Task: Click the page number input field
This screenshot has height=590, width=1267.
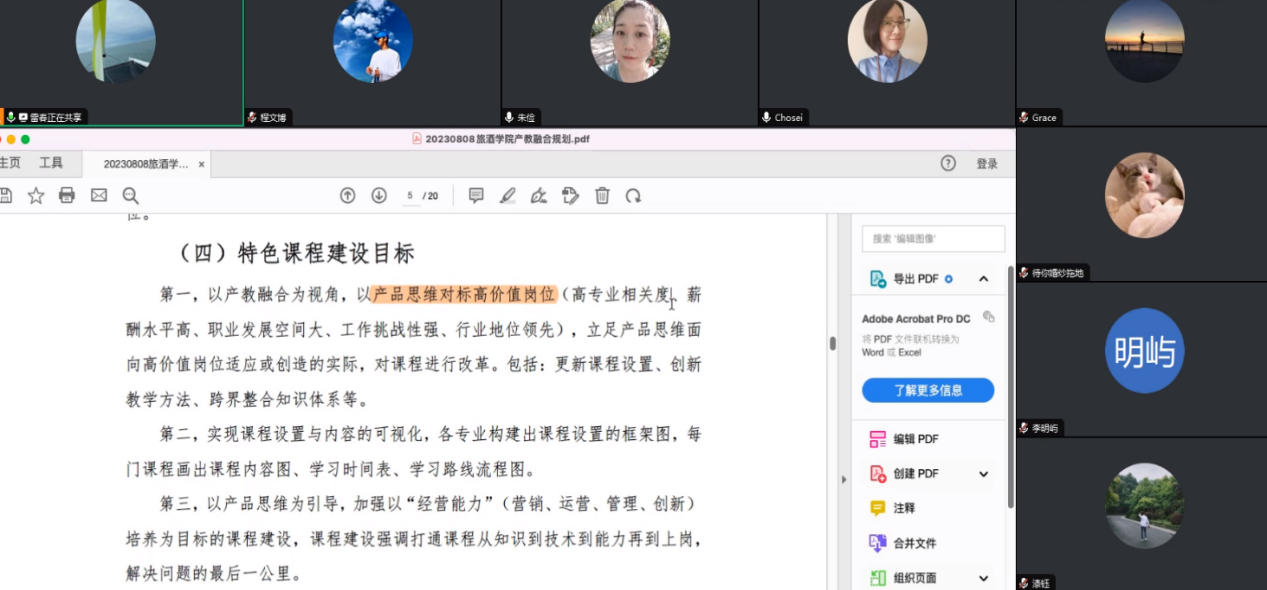Action: tap(411, 196)
